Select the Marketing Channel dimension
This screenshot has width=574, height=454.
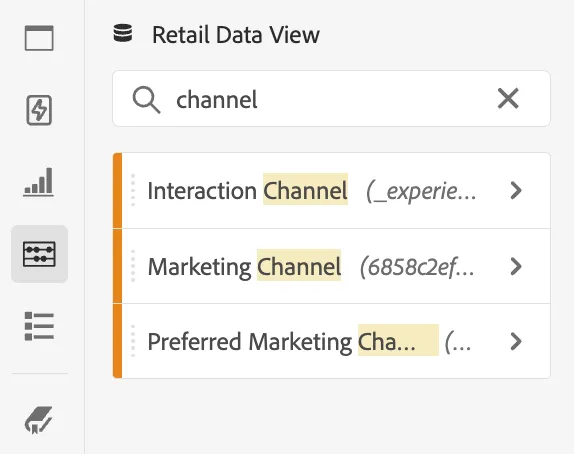332,266
